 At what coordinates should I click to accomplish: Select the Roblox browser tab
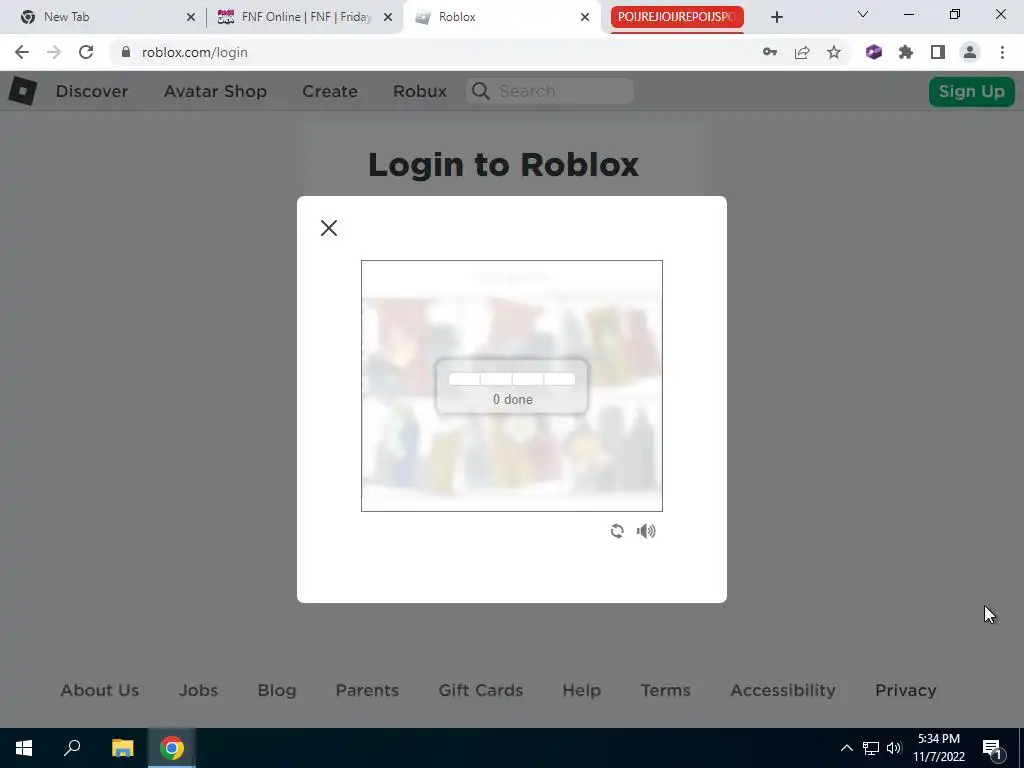point(503,17)
